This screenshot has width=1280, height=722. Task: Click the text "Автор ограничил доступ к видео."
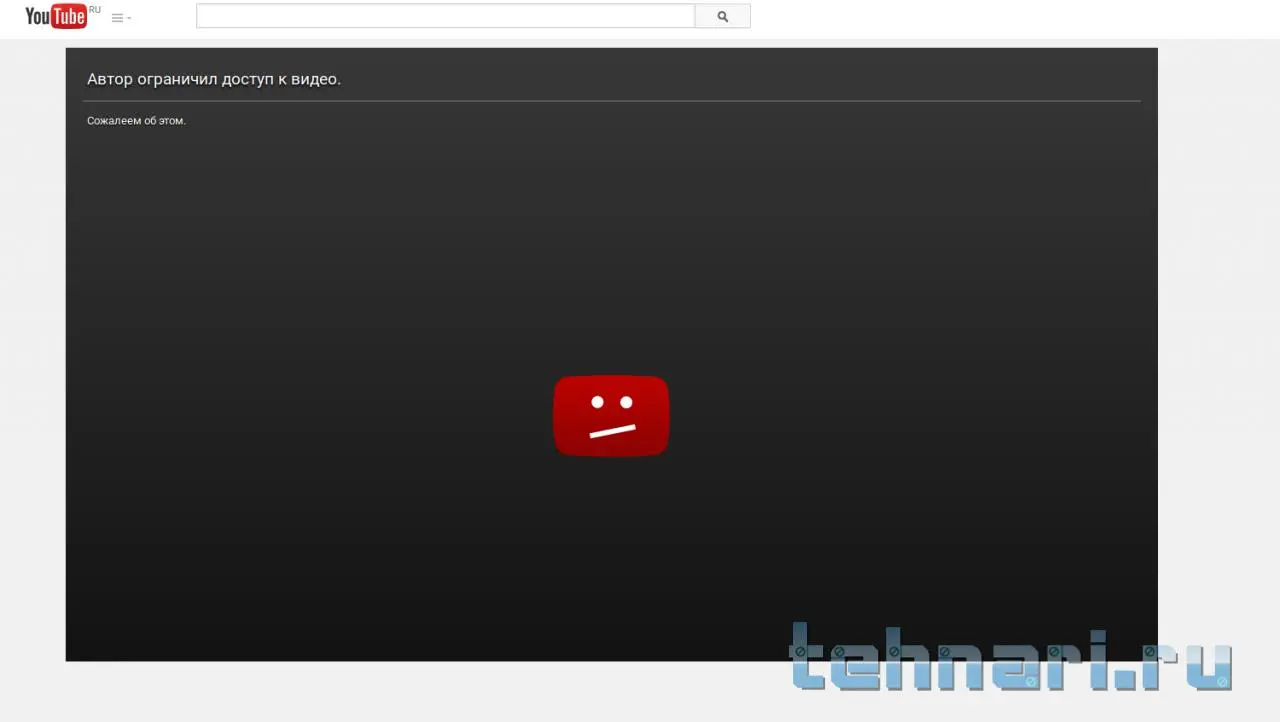(214, 79)
